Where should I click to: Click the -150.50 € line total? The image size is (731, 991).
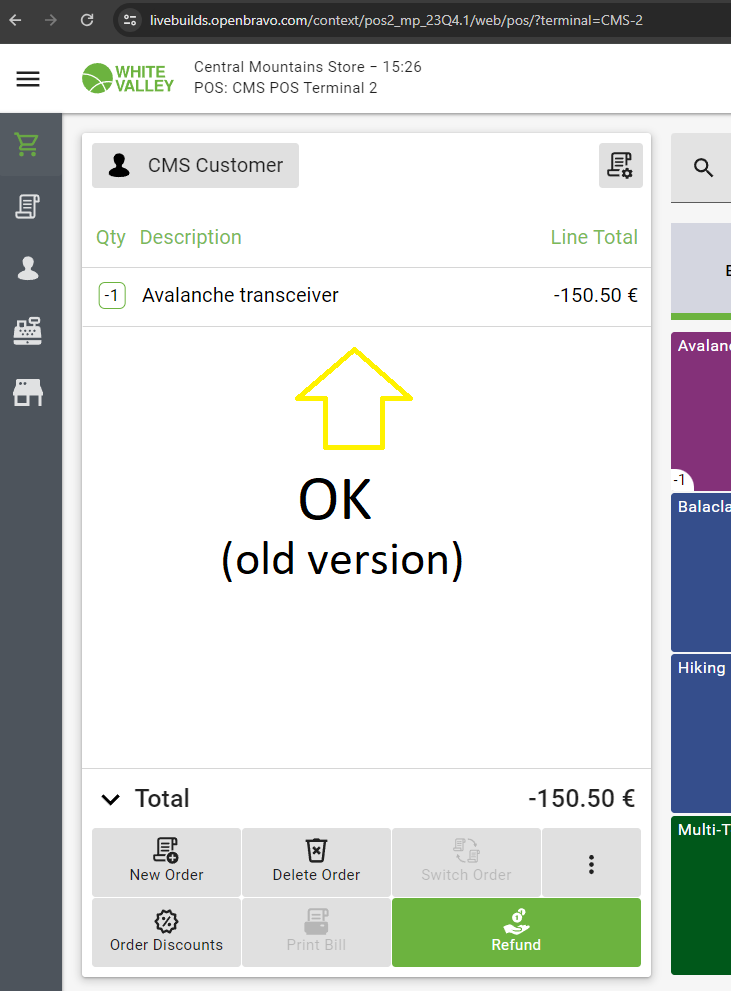(x=595, y=295)
